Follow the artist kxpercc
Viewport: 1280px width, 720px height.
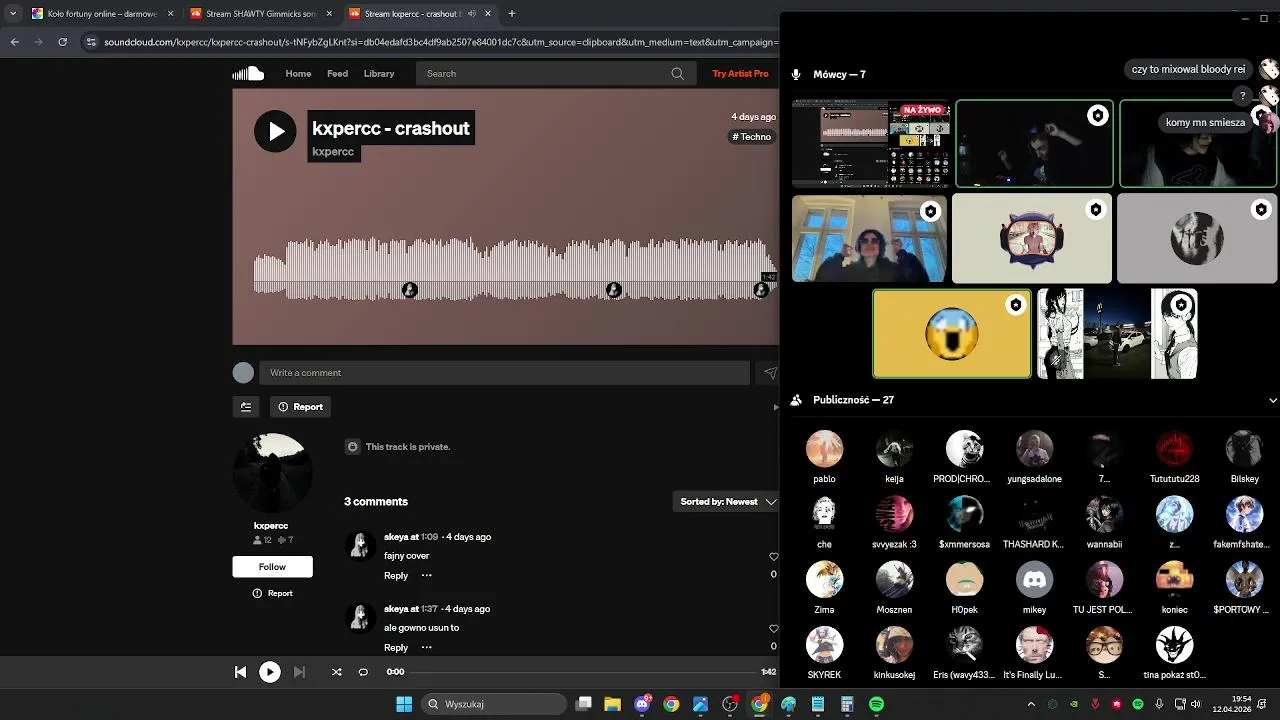tap(272, 567)
